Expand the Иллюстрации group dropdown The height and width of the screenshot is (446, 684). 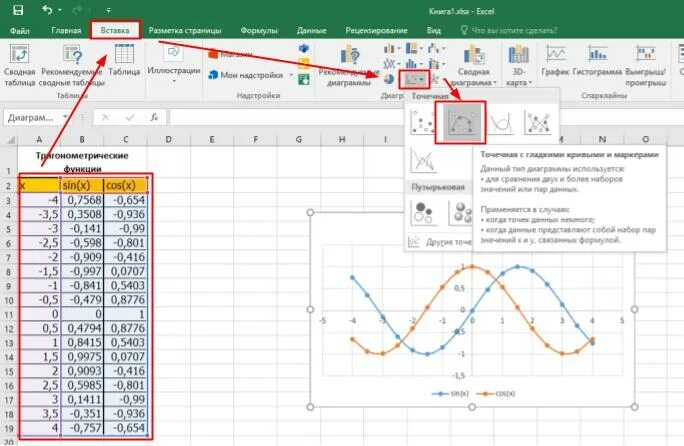click(174, 63)
